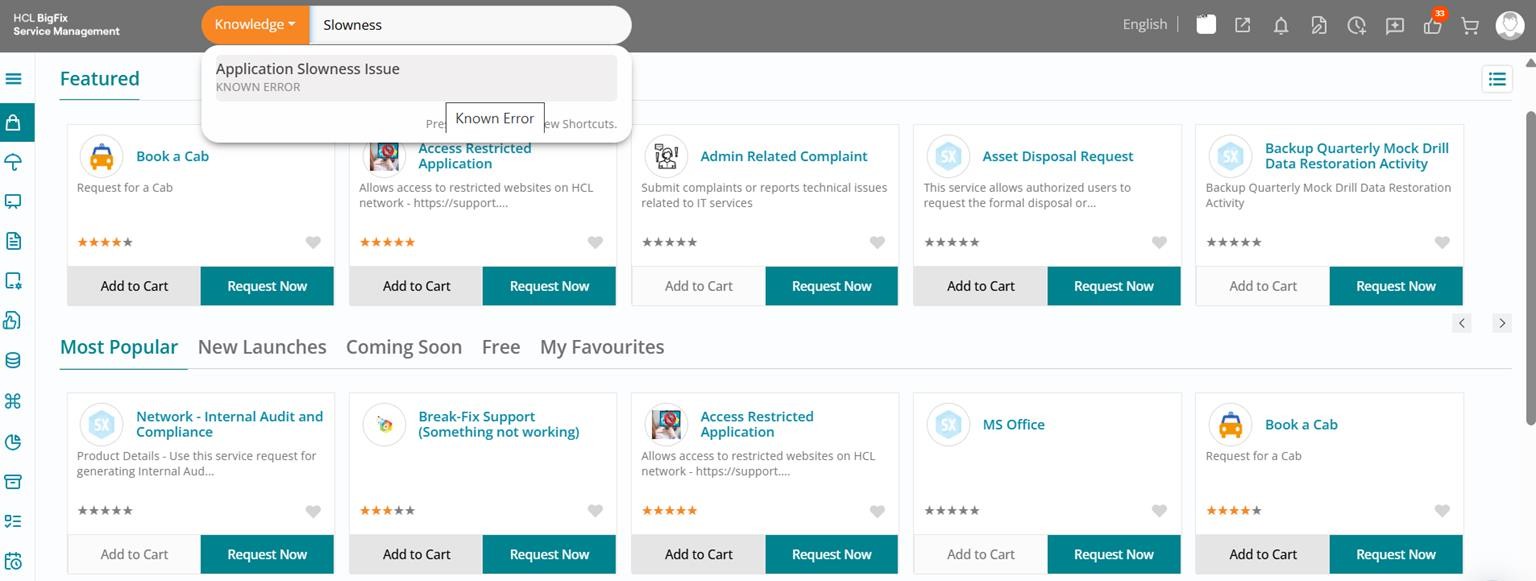Request Now for MS Office

click(1113, 554)
